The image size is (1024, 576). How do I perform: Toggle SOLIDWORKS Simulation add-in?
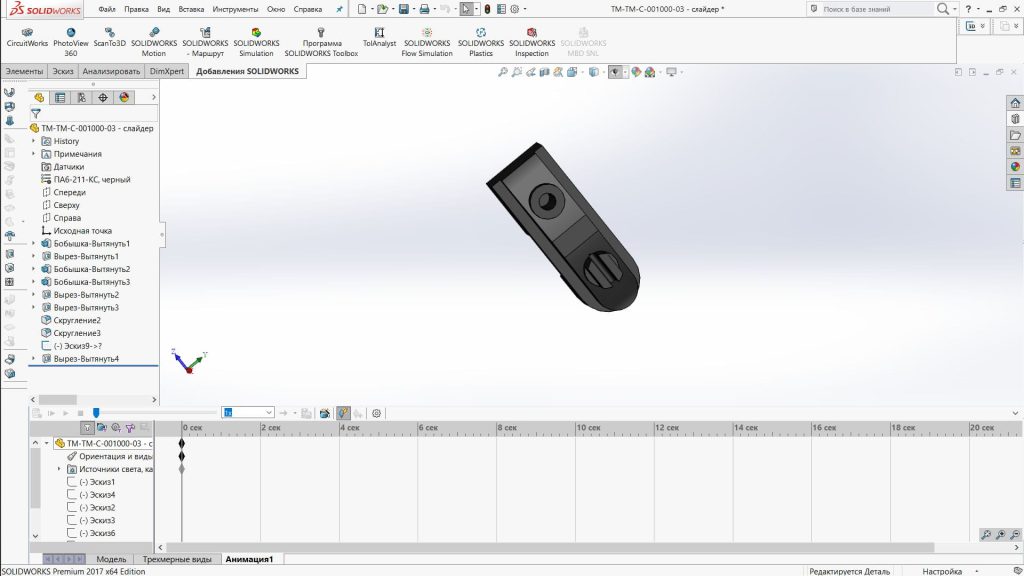click(256, 42)
